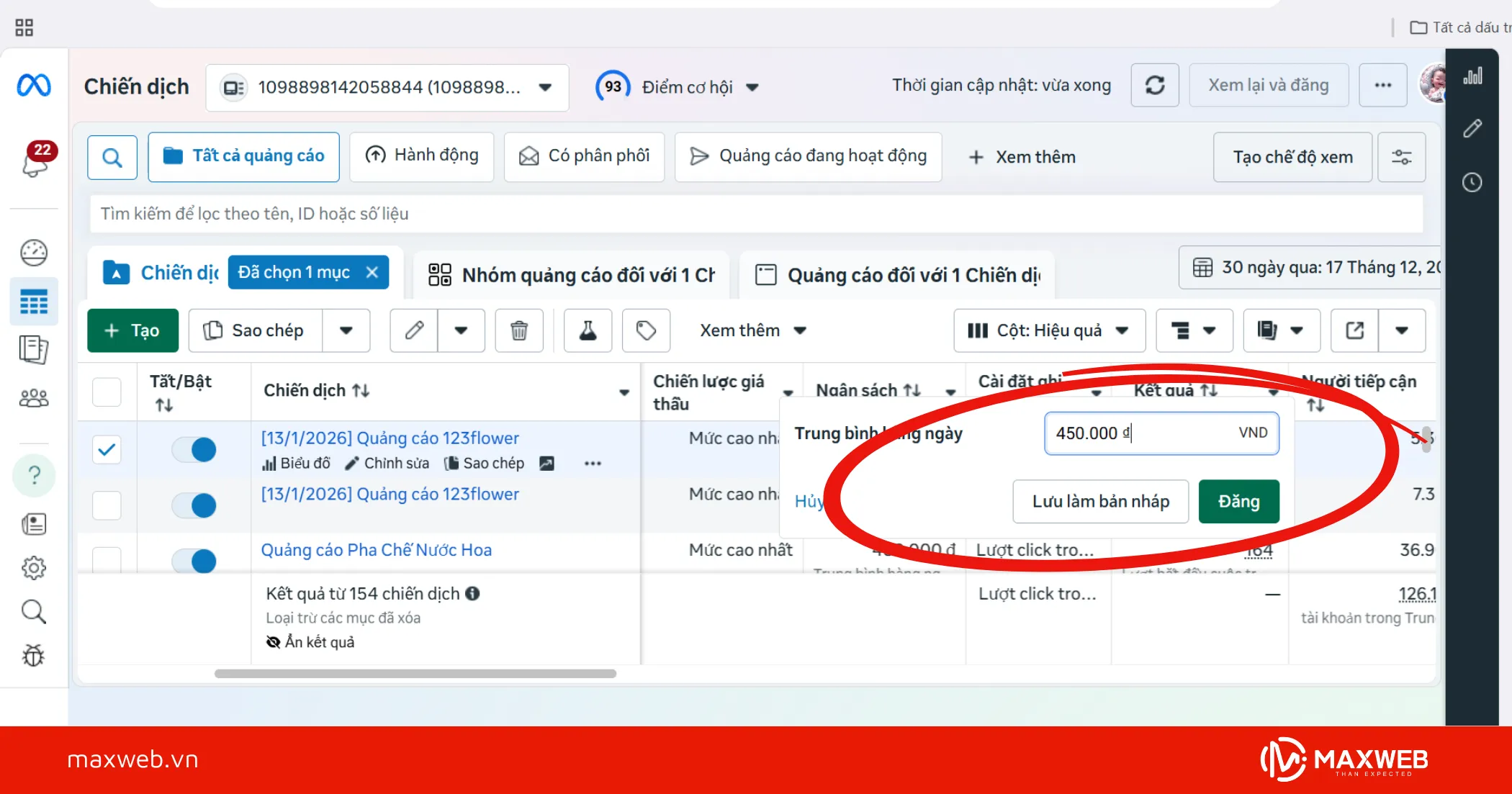Viewport: 1512px width, 794px height.
Task: Refresh data with the sync icon
Action: (x=1155, y=85)
